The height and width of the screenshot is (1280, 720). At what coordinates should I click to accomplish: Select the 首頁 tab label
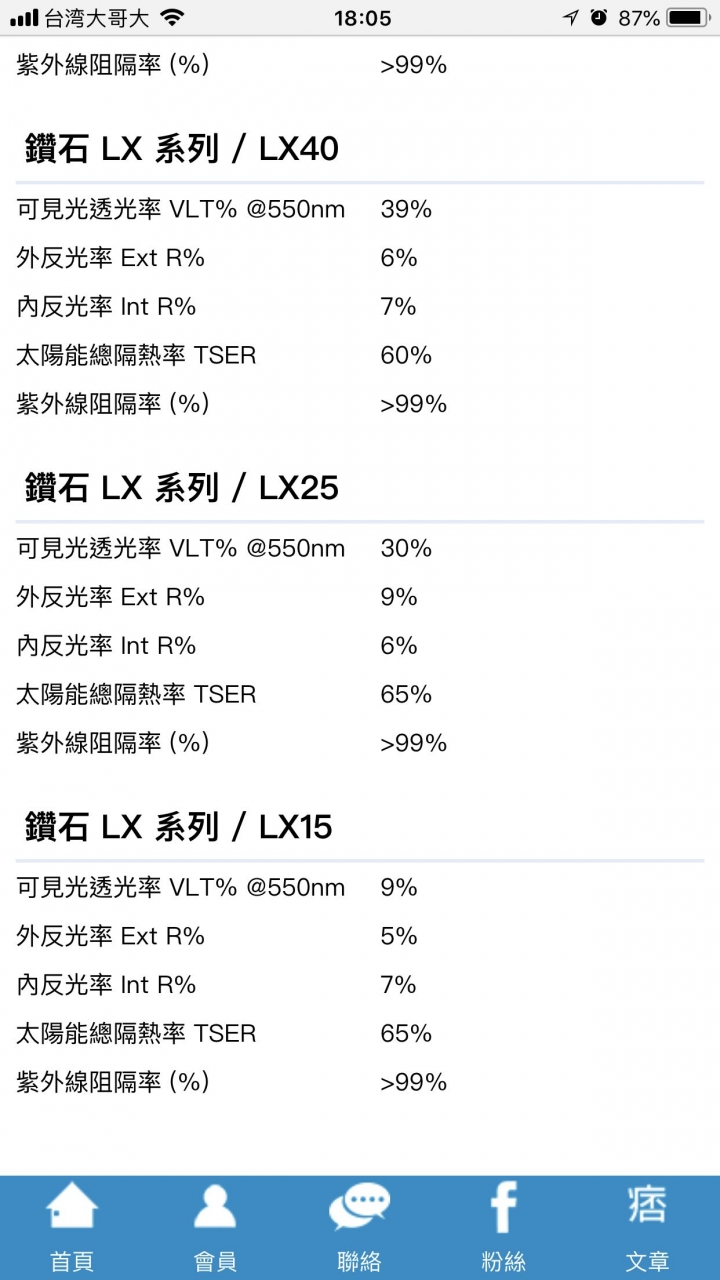[x=72, y=1261]
